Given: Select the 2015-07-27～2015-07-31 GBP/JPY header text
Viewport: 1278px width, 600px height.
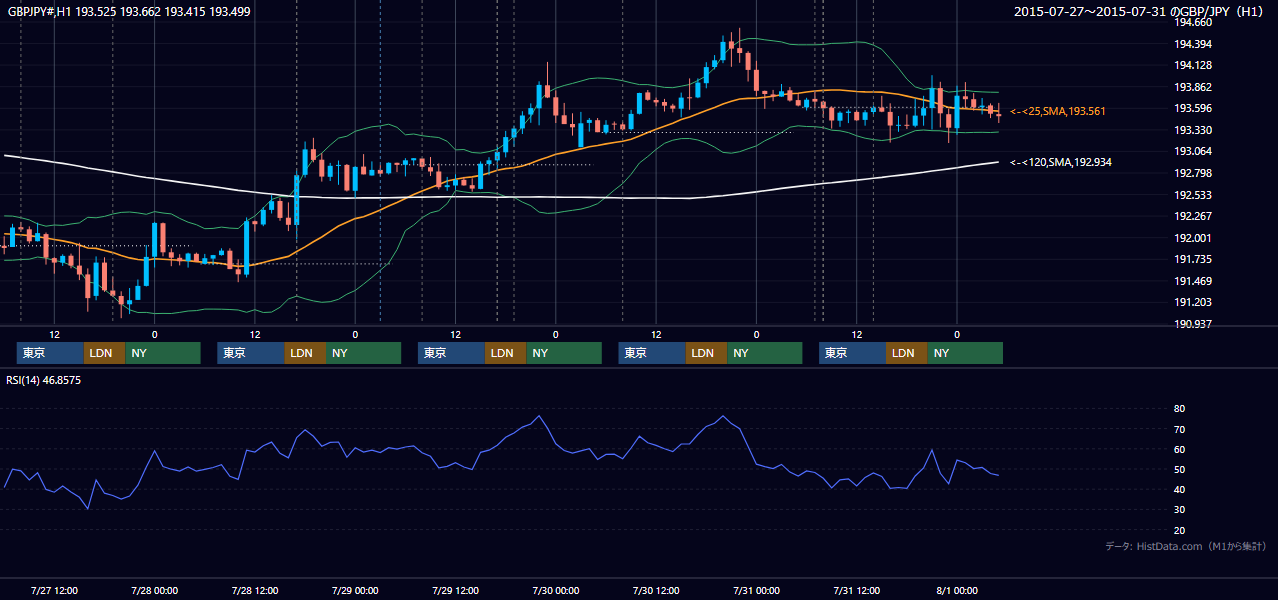Looking at the screenshot, I should [x=1140, y=12].
